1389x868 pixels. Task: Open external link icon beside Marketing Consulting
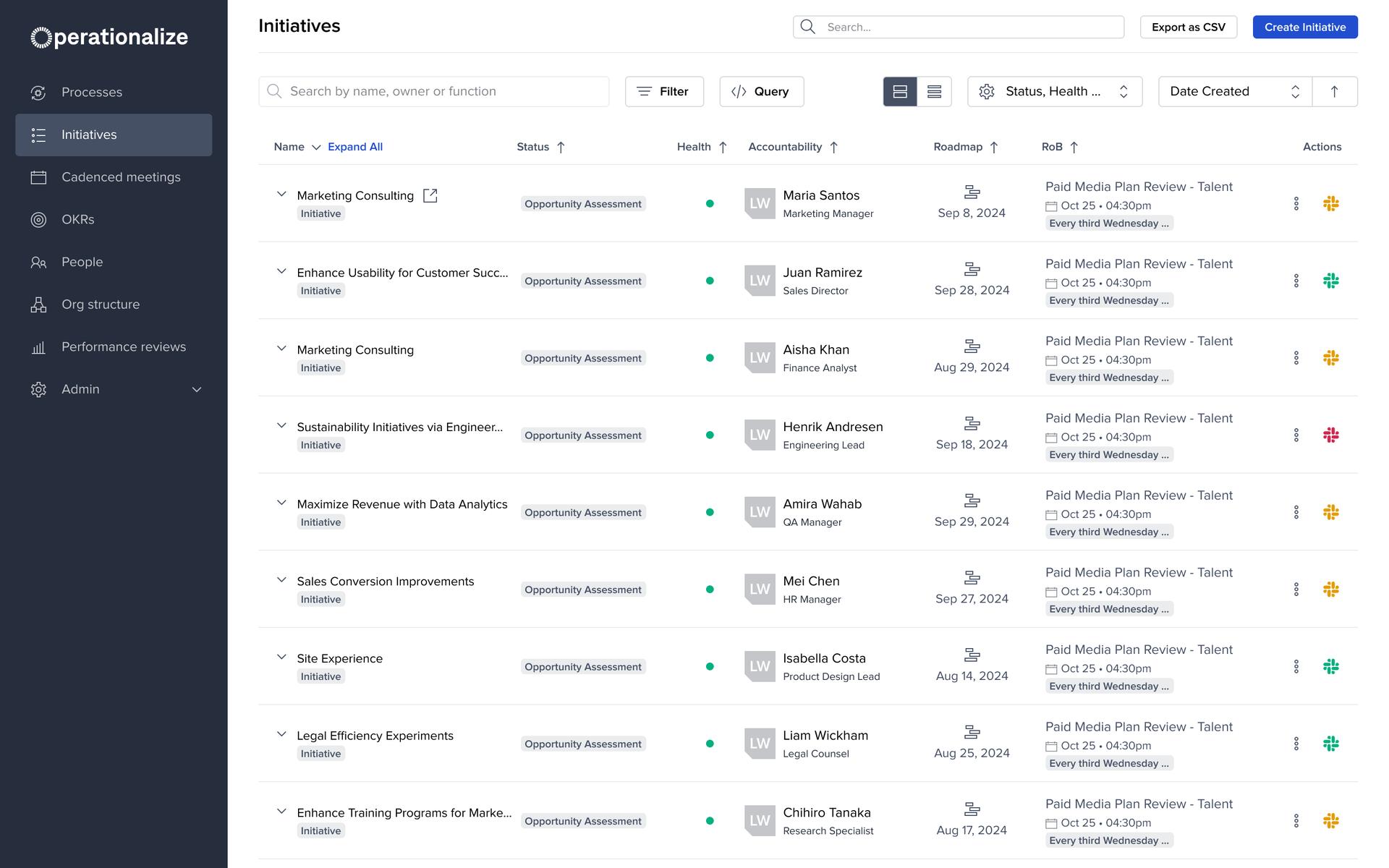430,195
